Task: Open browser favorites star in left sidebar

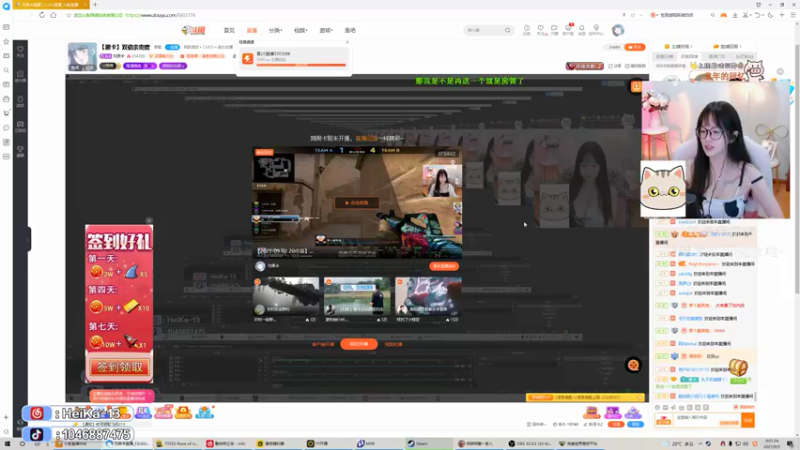Action: (x=6, y=41)
